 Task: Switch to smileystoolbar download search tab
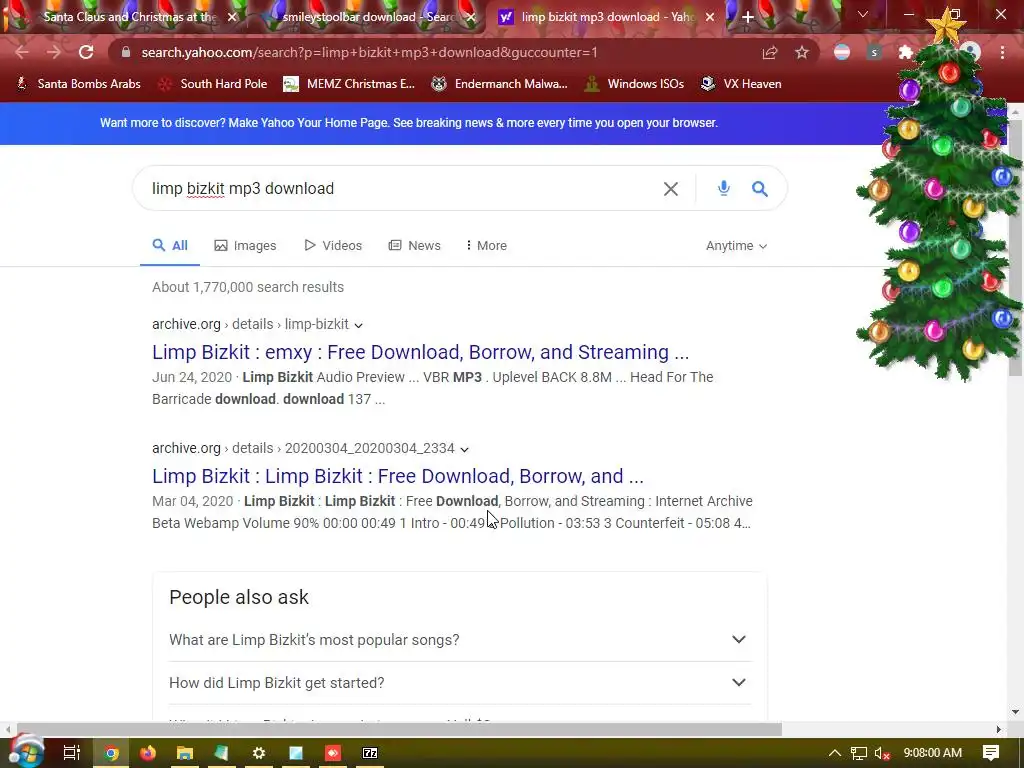click(366, 17)
